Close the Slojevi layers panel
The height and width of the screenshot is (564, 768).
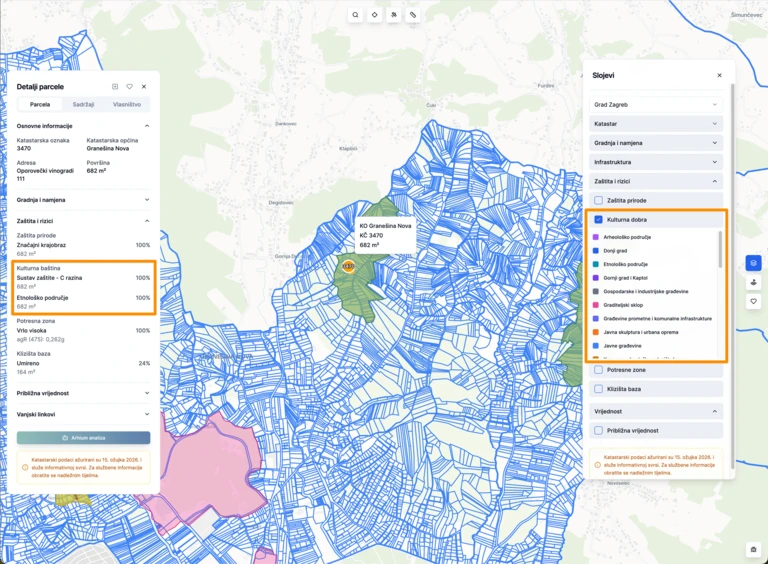click(719, 75)
